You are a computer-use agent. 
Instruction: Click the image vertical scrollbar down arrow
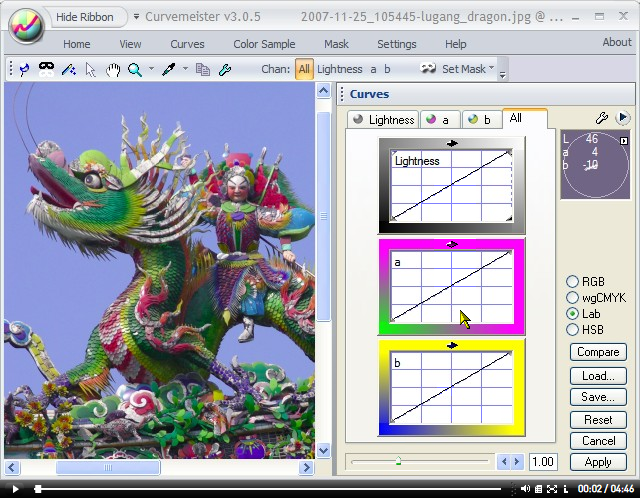point(324,451)
